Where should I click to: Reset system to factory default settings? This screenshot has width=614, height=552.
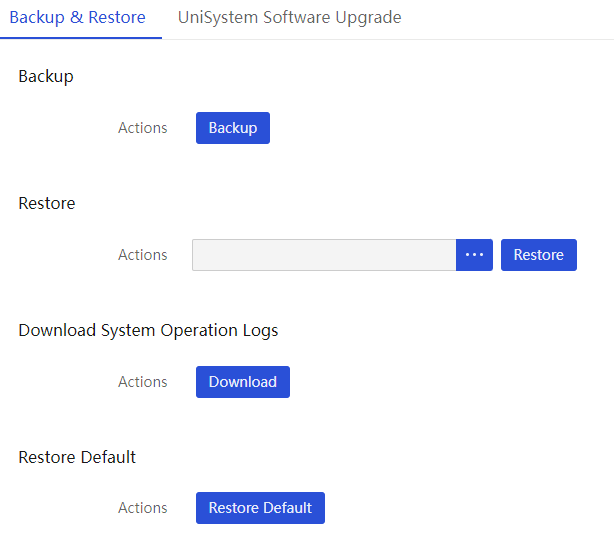pyautogui.click(x=260, y=508)
